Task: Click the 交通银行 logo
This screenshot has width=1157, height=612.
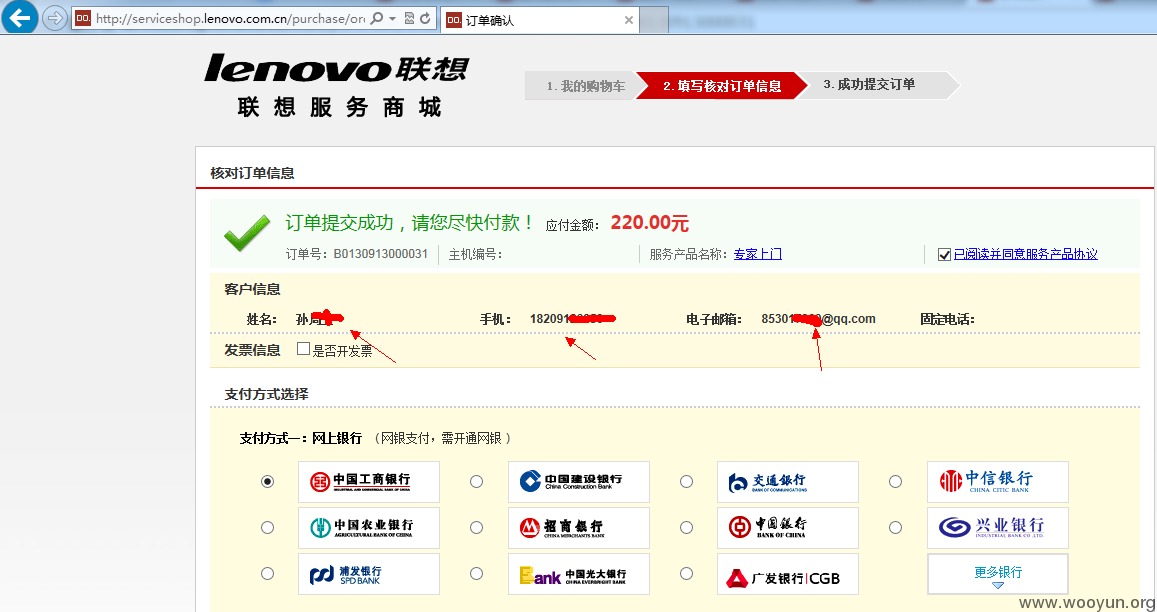Action: 788,482
